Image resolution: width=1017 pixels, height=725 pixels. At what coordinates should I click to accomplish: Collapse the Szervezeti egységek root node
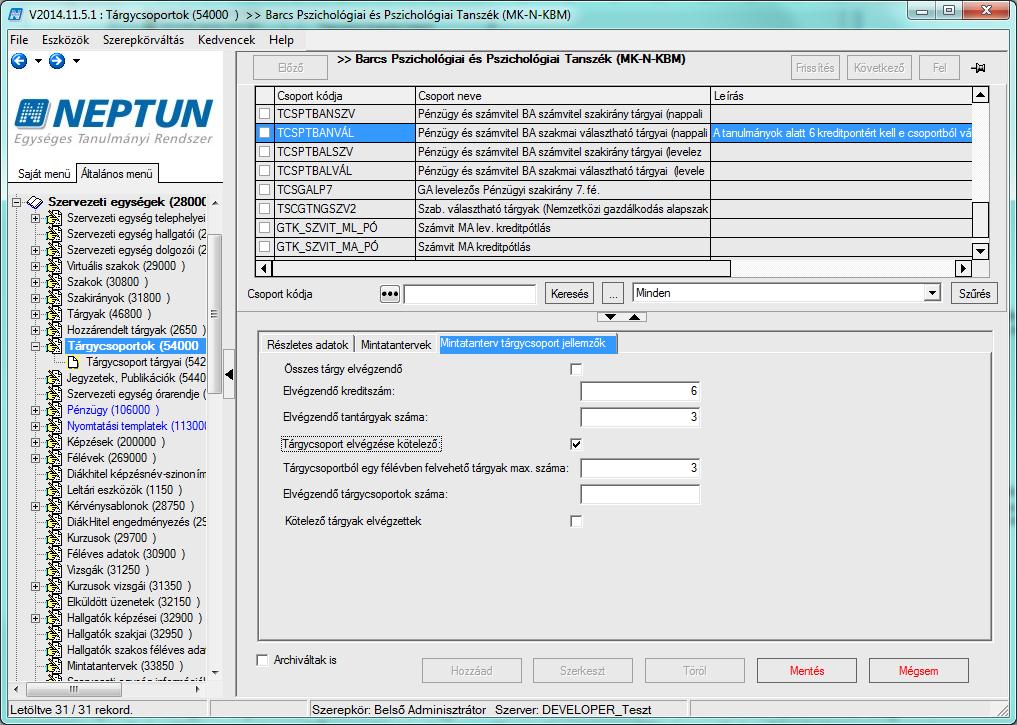(x=16, y=202)
